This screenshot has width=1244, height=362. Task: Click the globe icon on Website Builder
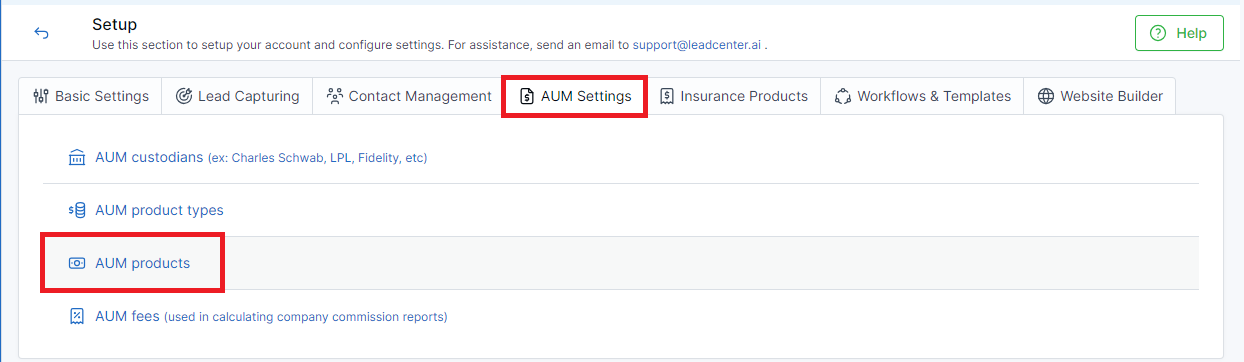(1045, 96)
